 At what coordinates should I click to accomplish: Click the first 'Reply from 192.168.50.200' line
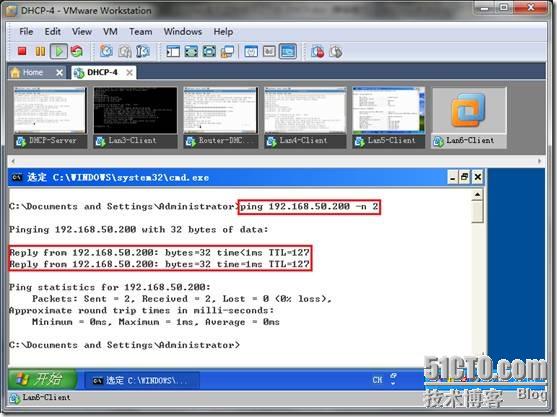[159, 253]
